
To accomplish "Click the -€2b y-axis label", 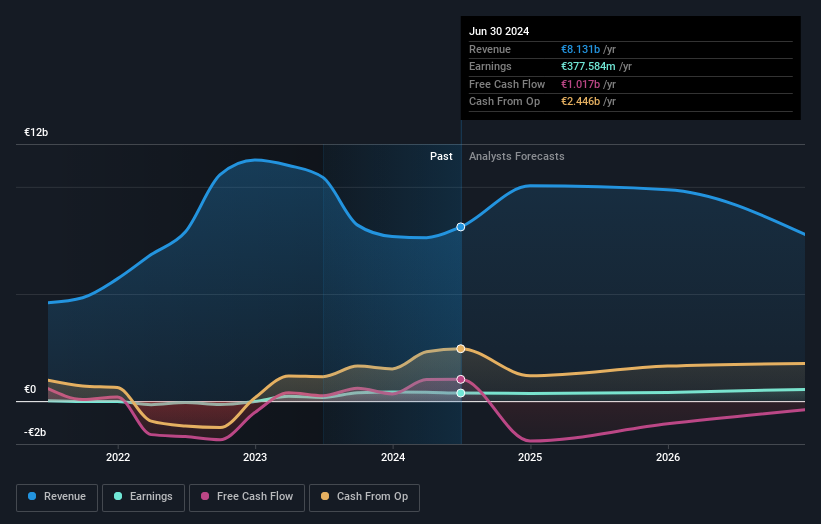I will pyautogui.click(x=35, y=432).
